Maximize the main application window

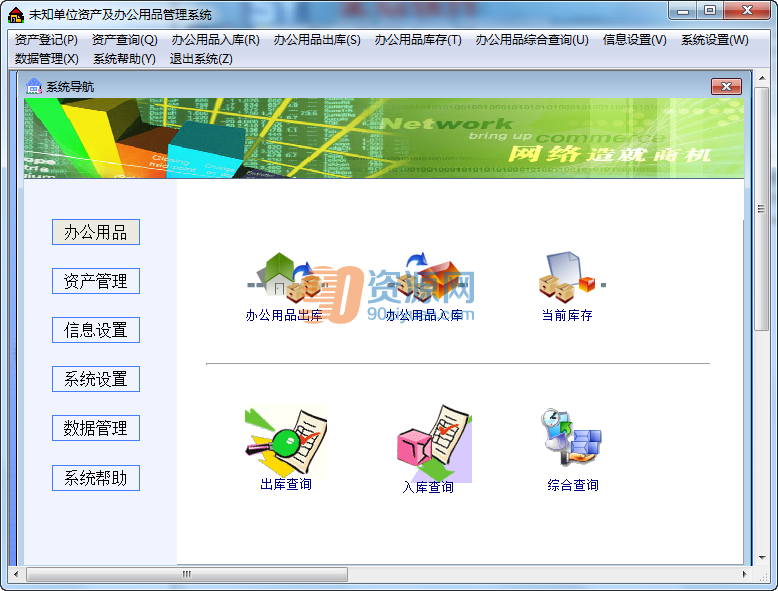[x=710, y=10]
